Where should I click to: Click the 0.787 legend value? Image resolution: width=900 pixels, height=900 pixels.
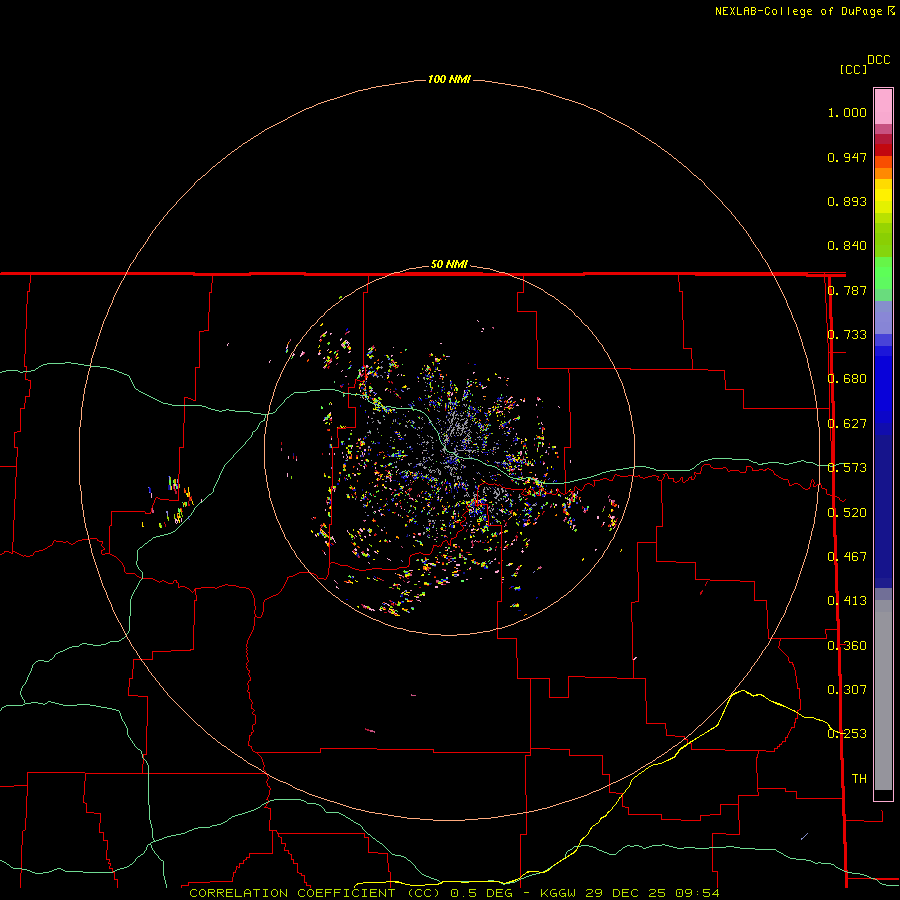pyautogui.click(x=847, y=290)
